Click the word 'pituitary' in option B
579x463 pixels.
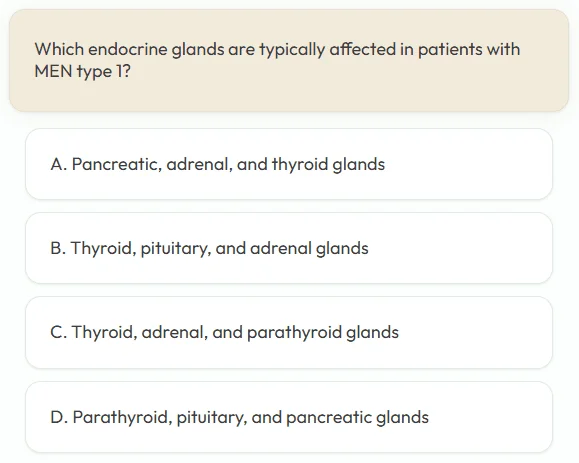[176, 248]
